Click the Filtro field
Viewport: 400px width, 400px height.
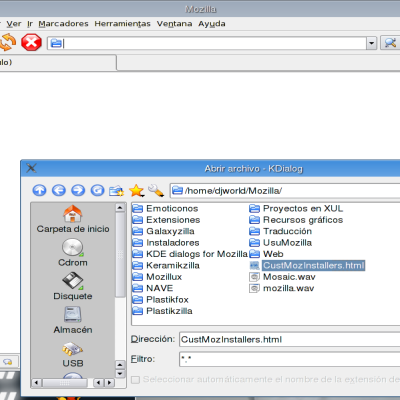click(289, 359)
